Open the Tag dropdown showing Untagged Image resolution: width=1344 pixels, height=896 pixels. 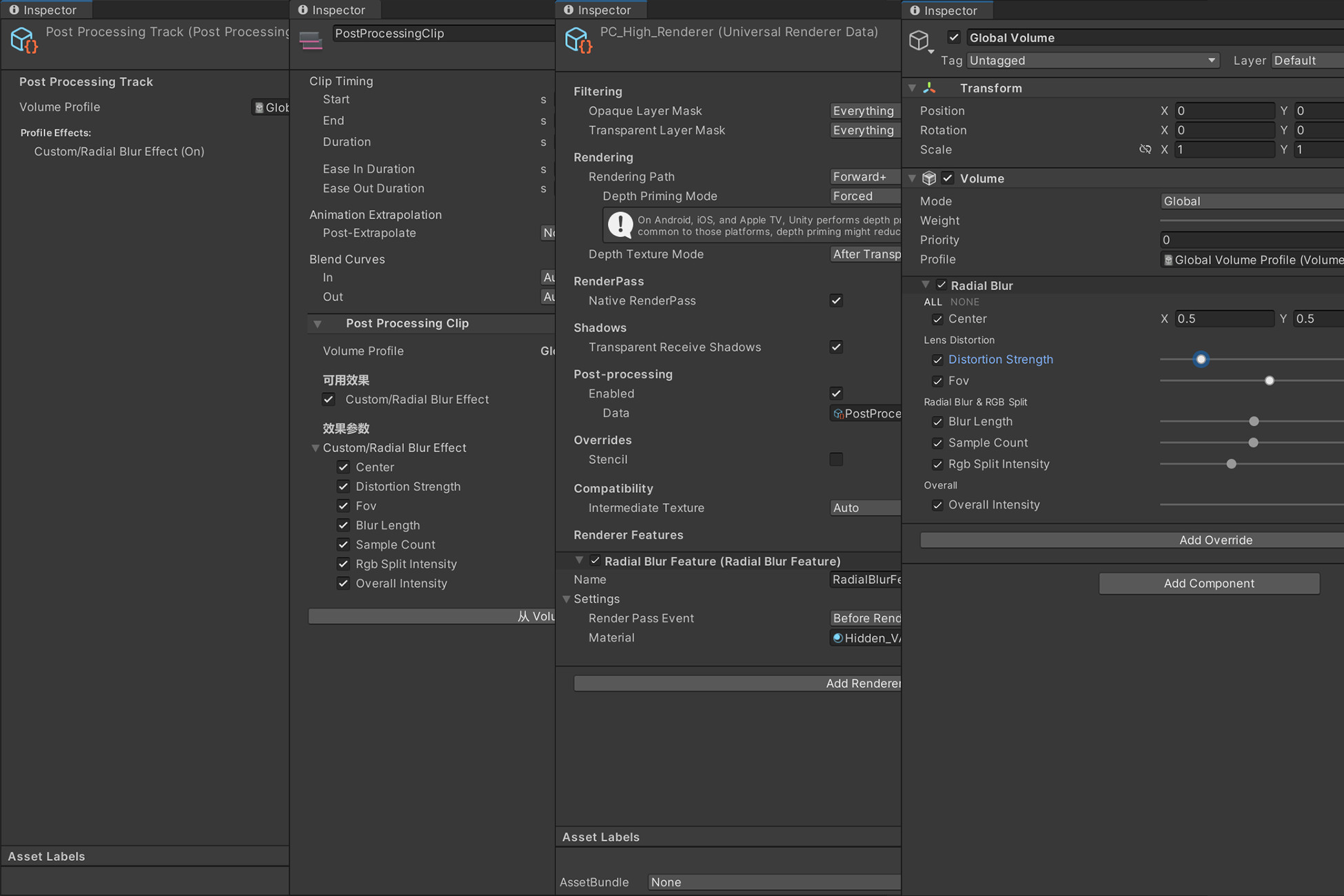click(x=1093, y=61)
